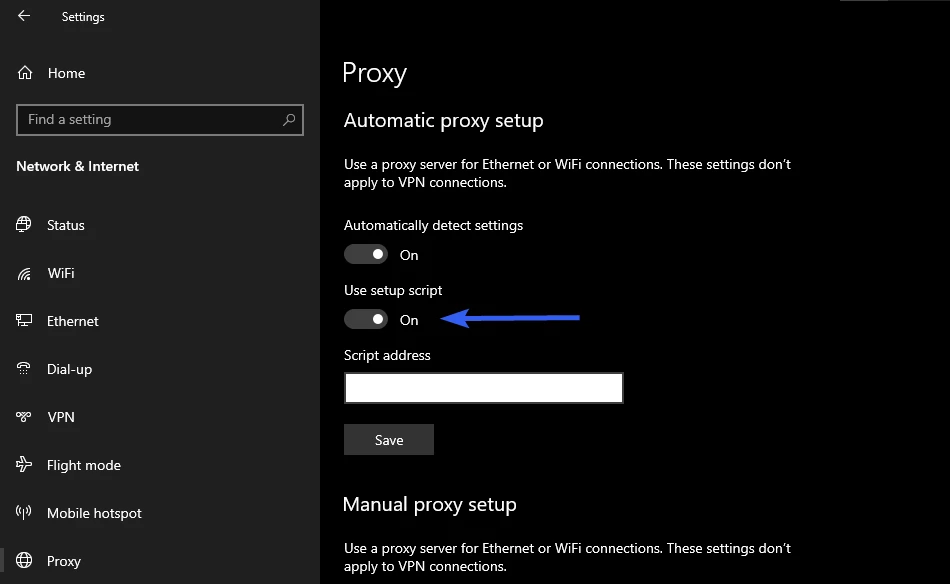Screen dimensions: 950x584
Task: Select the Flight mode airplane icon
Action: (25, 465)
